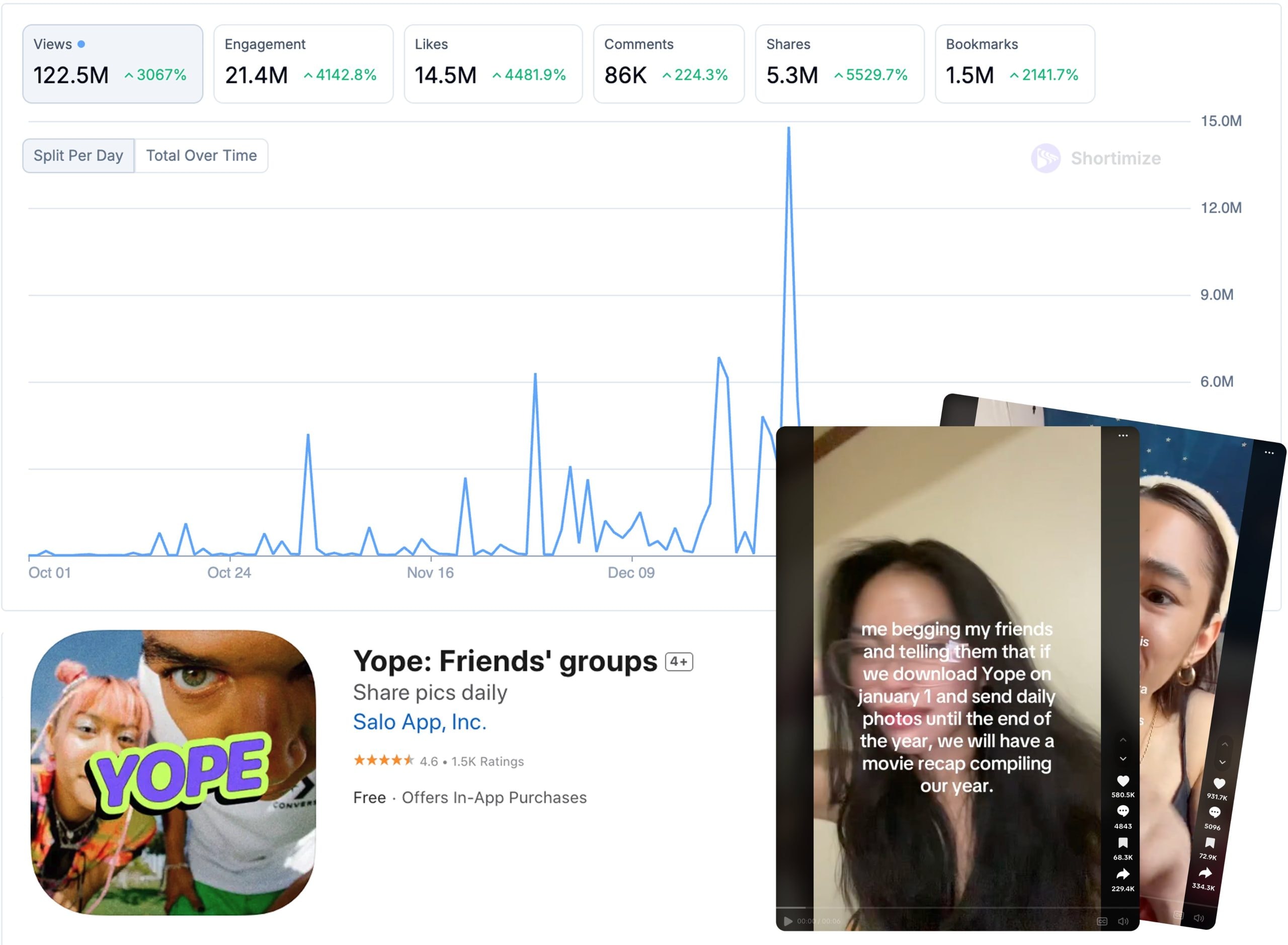
Task: Open three-dot menu on the front video
Action: [x=1122, y=435]
